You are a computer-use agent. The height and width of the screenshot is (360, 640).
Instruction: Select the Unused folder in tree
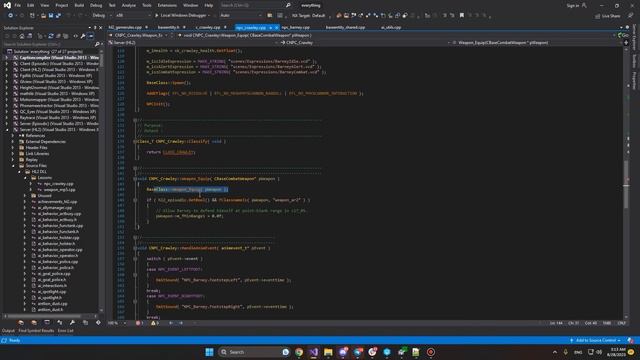(44, 196)
